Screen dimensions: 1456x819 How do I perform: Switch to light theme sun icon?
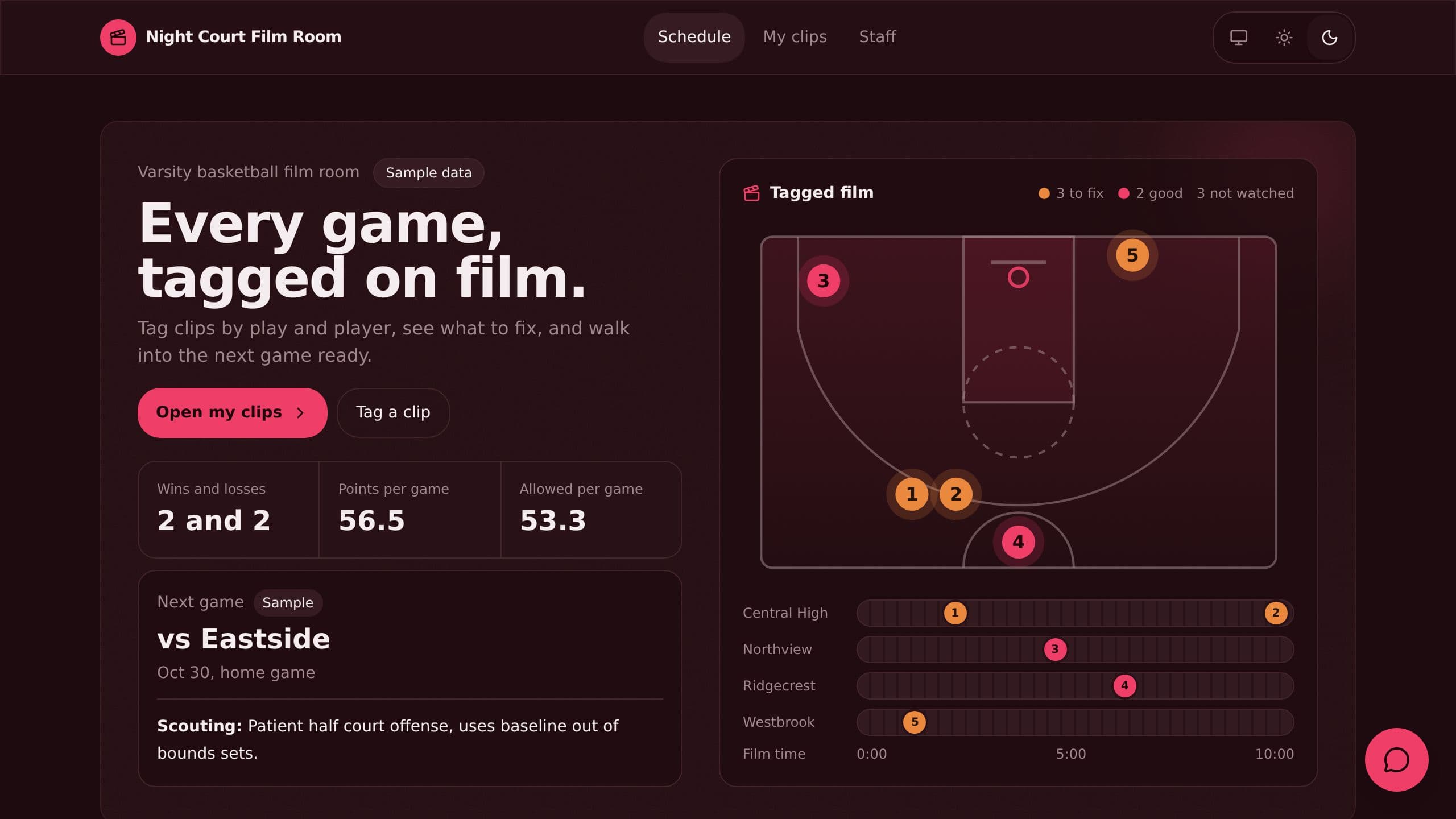pyautogui.click(x=1284, y=38)
